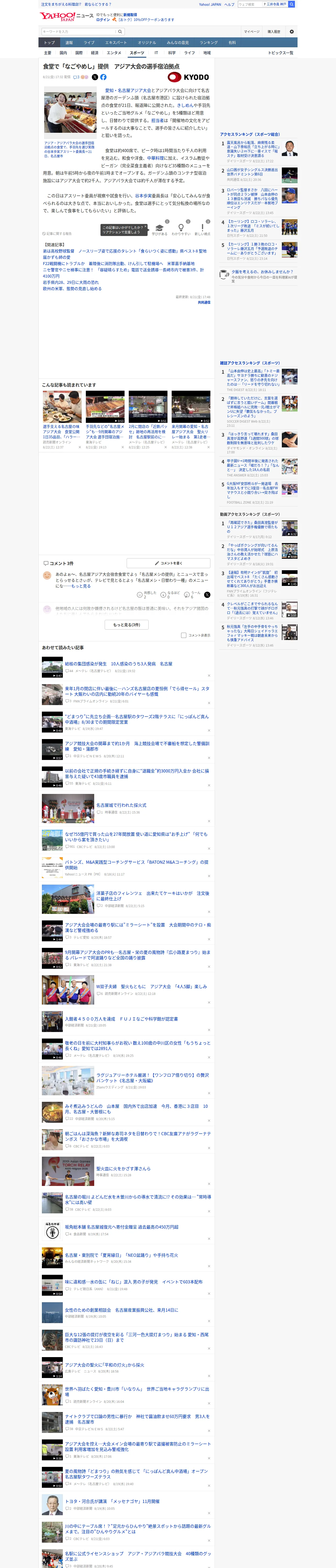The height and width of the screenshot is (1568, 336).
Task: Click 共感した reaction on first comment
Action: pos(147,595)
